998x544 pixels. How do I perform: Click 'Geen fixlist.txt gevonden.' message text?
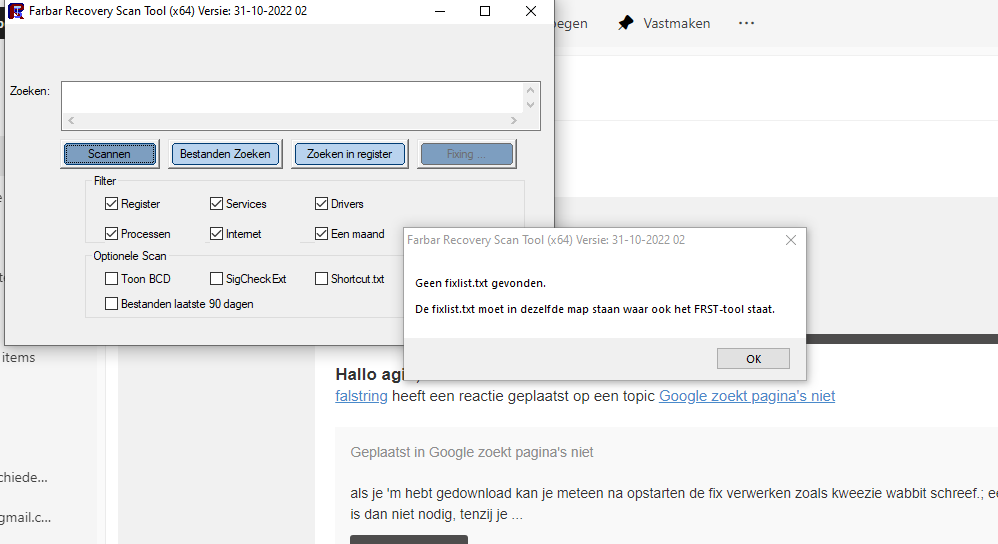click(481, 283)
